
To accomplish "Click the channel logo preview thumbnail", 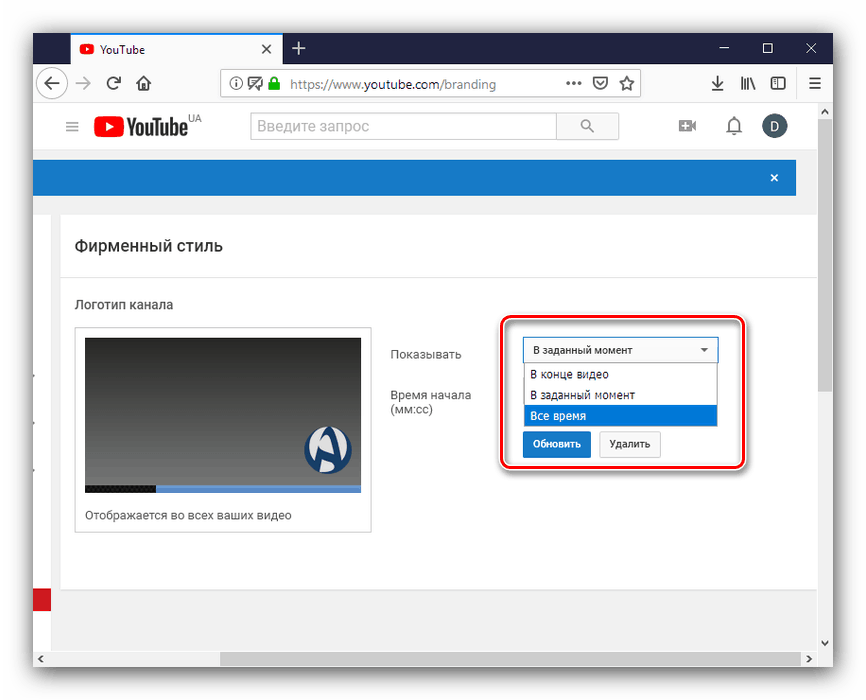I will click(223, 415).
